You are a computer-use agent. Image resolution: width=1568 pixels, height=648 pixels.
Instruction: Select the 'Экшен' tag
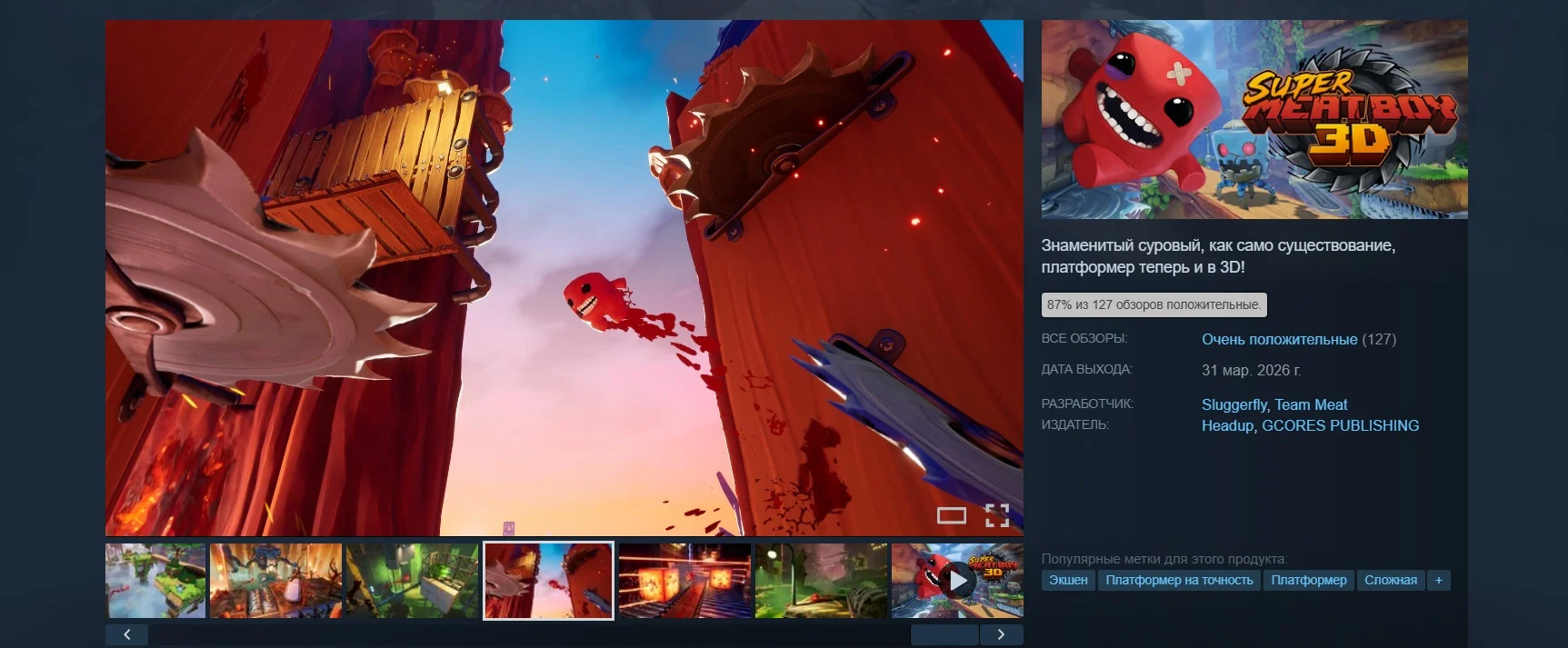[1068, 580]
